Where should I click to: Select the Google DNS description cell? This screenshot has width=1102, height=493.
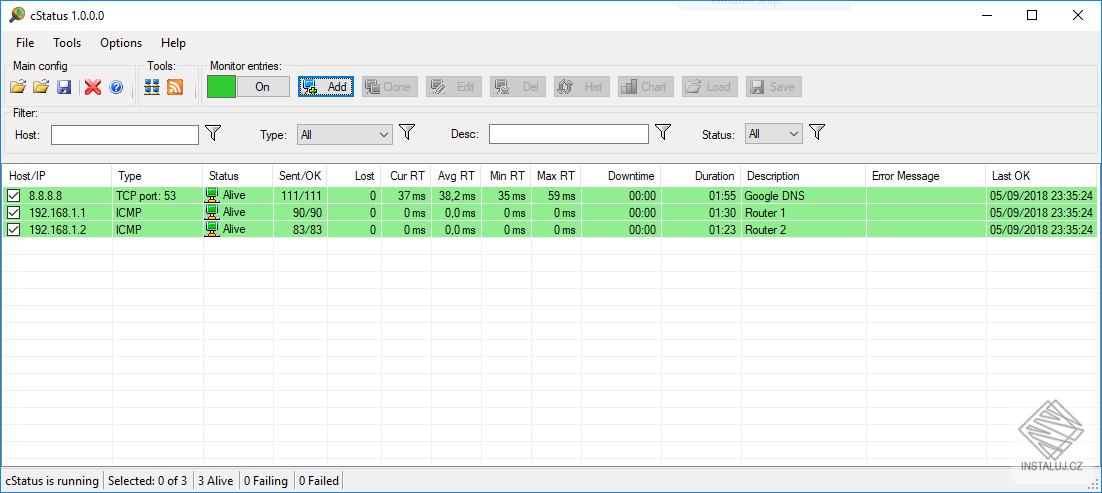pyautogui.click(x=803, y=196)
